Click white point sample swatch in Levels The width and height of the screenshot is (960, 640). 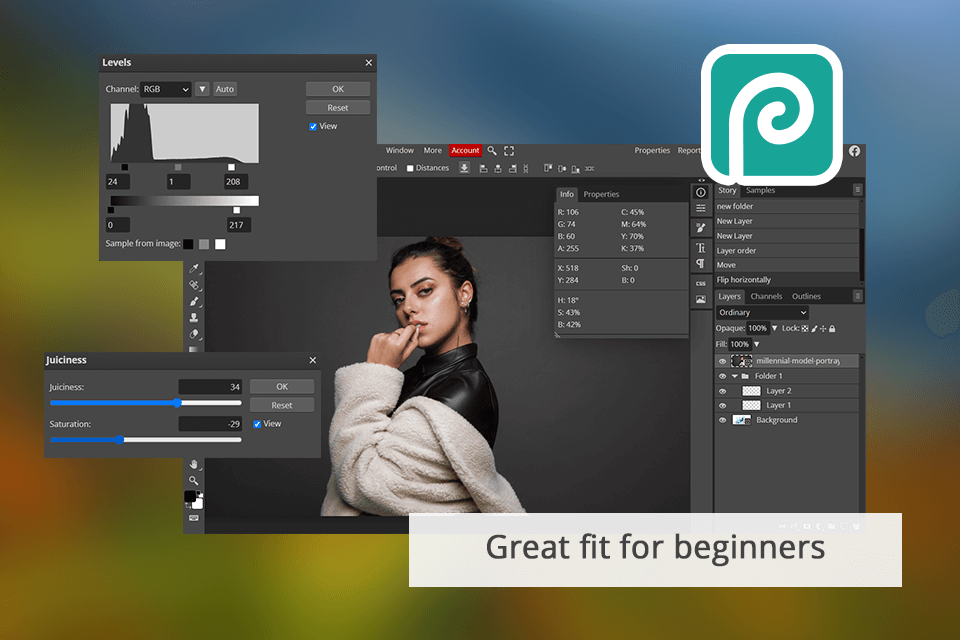click(220, 244)
